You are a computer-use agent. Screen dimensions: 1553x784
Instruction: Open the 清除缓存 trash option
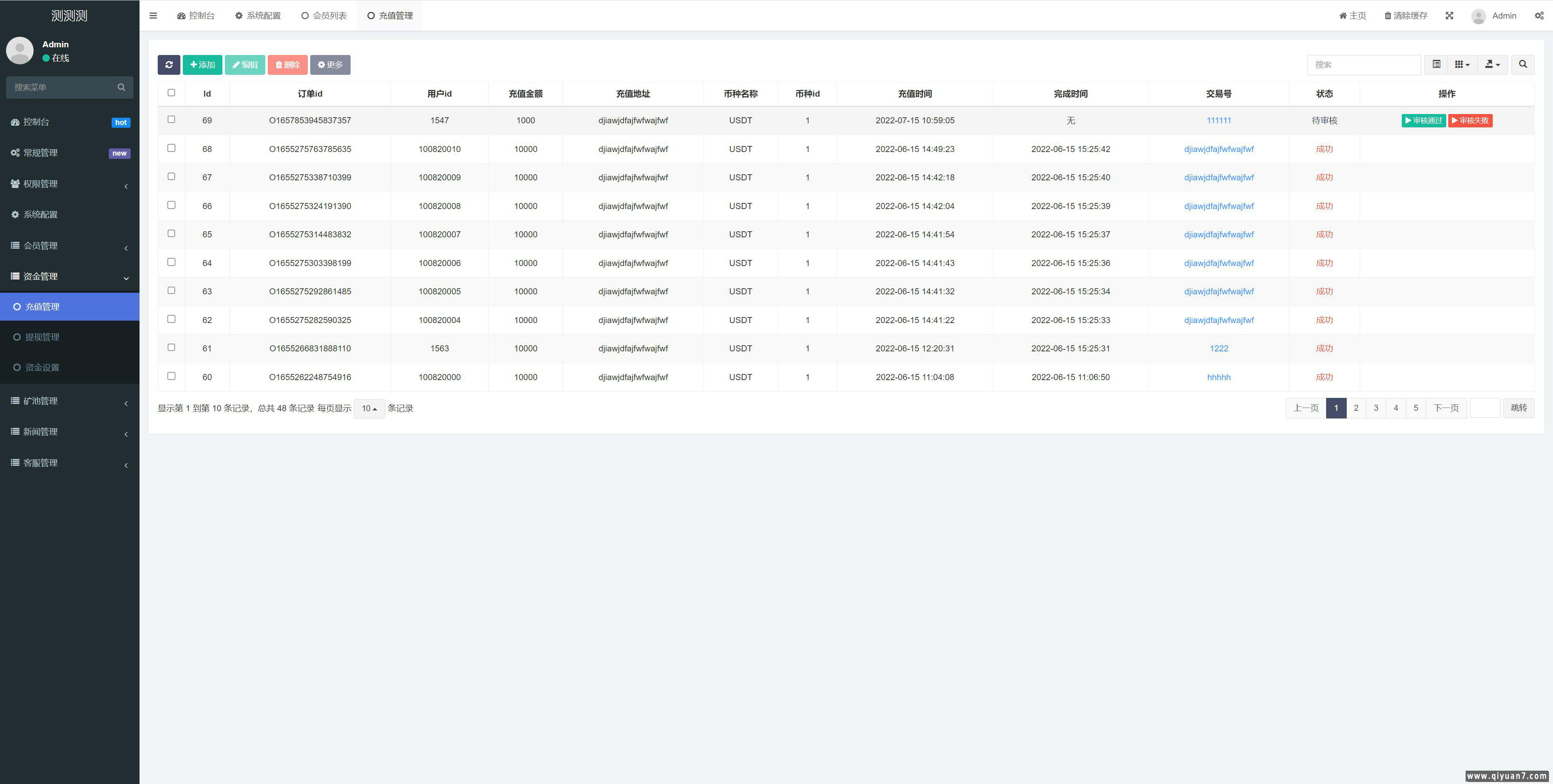tap(1406, 16)
